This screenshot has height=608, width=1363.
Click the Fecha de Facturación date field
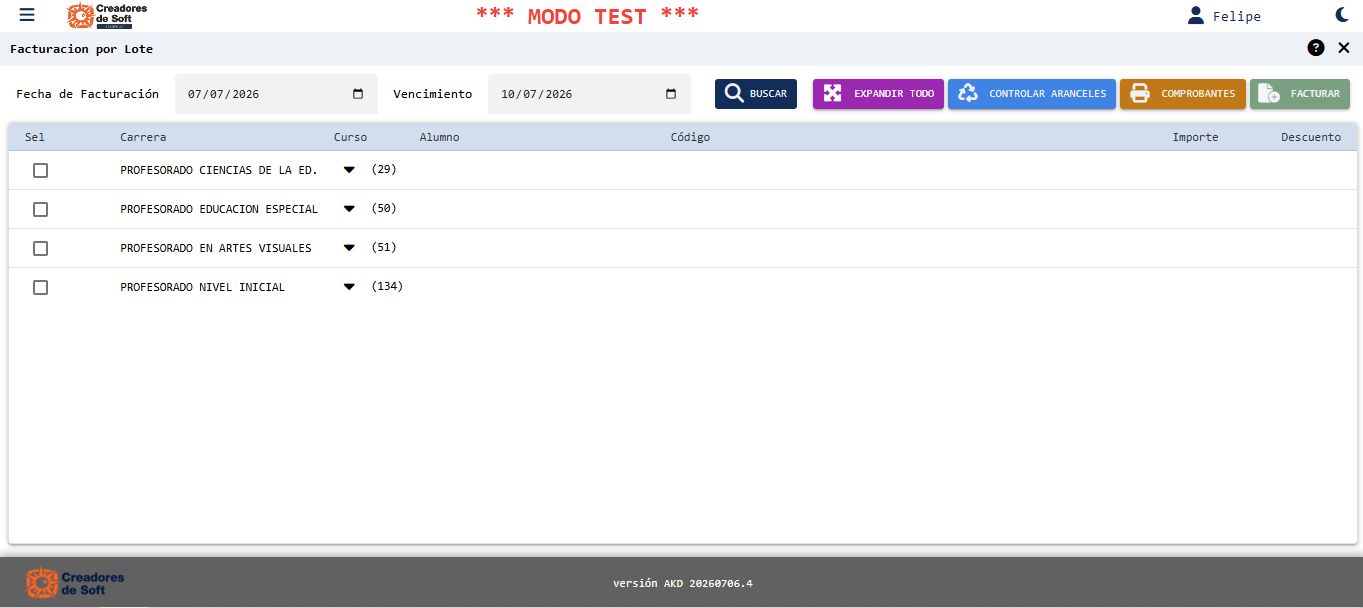pyautogui.click(x=276, y=94)
